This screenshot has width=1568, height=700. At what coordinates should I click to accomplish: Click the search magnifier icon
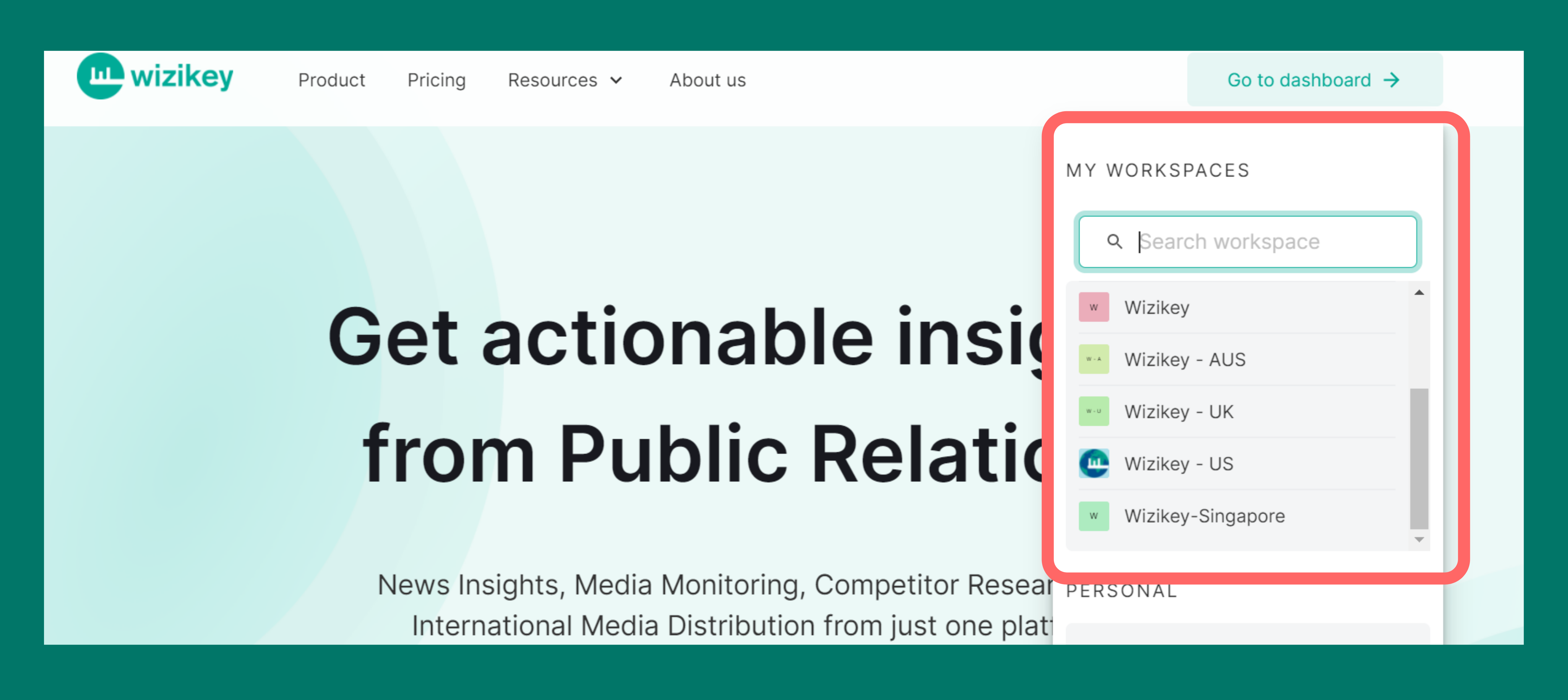click(1114, 242)
